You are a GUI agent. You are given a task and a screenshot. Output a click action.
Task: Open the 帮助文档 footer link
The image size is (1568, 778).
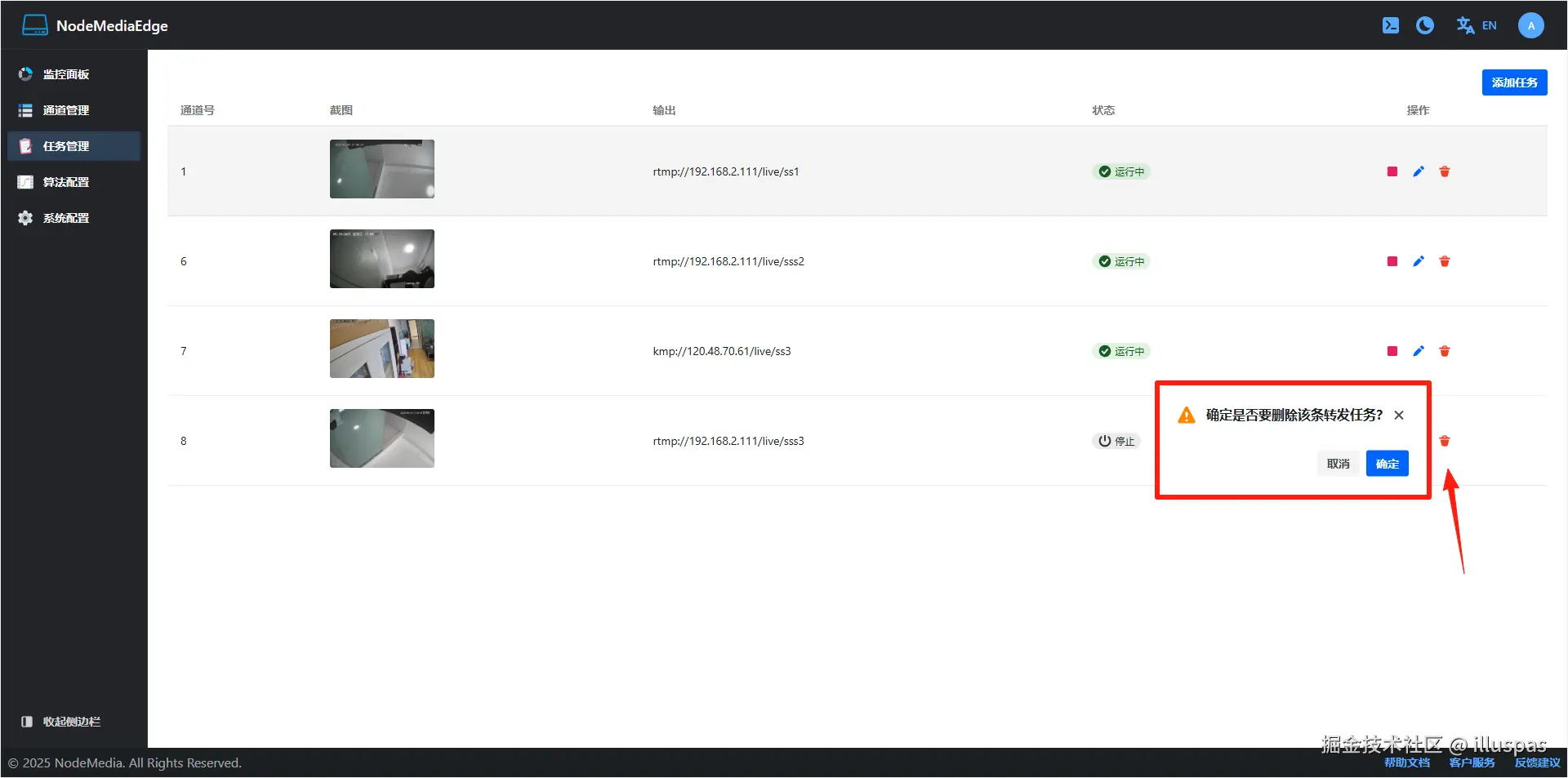pos(1407,762)
